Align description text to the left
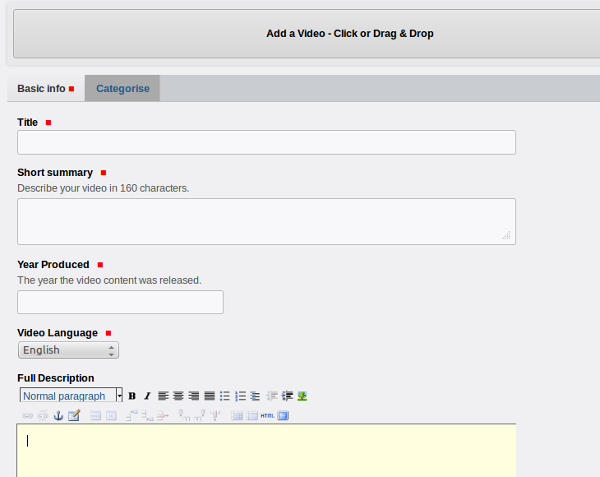This screenshot has width=600, height=477. pos(163,396)
